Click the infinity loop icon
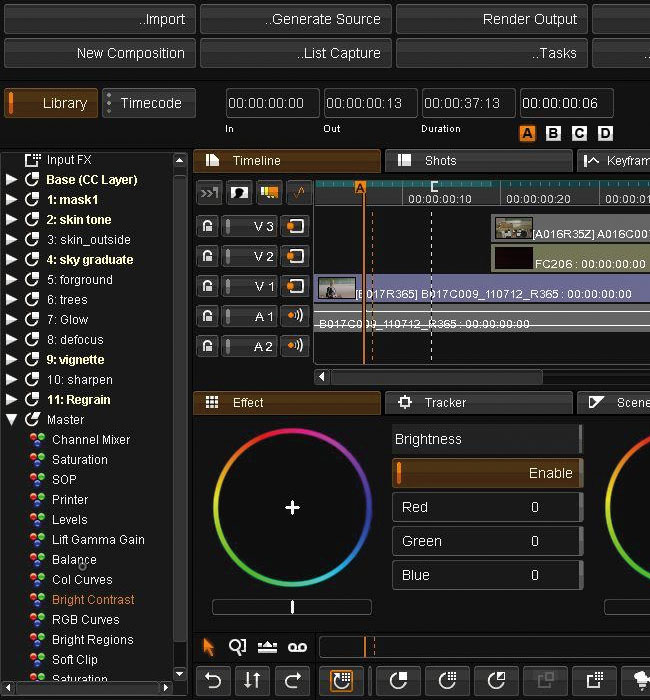This screenshot has height=700, width=650. [x=297, y=647]
